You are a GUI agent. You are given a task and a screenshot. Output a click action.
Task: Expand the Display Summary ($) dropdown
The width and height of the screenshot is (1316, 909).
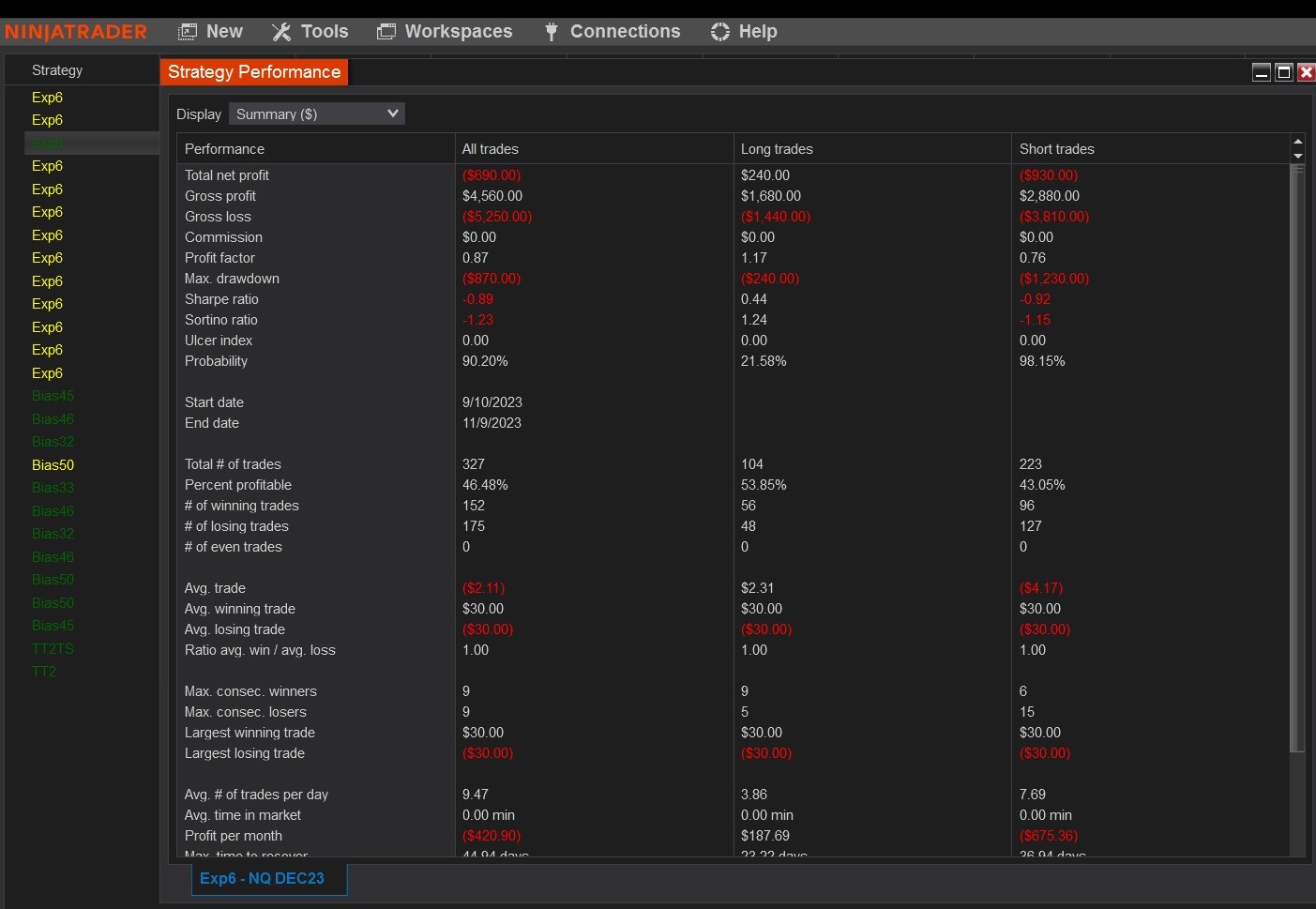pos(317,114)
